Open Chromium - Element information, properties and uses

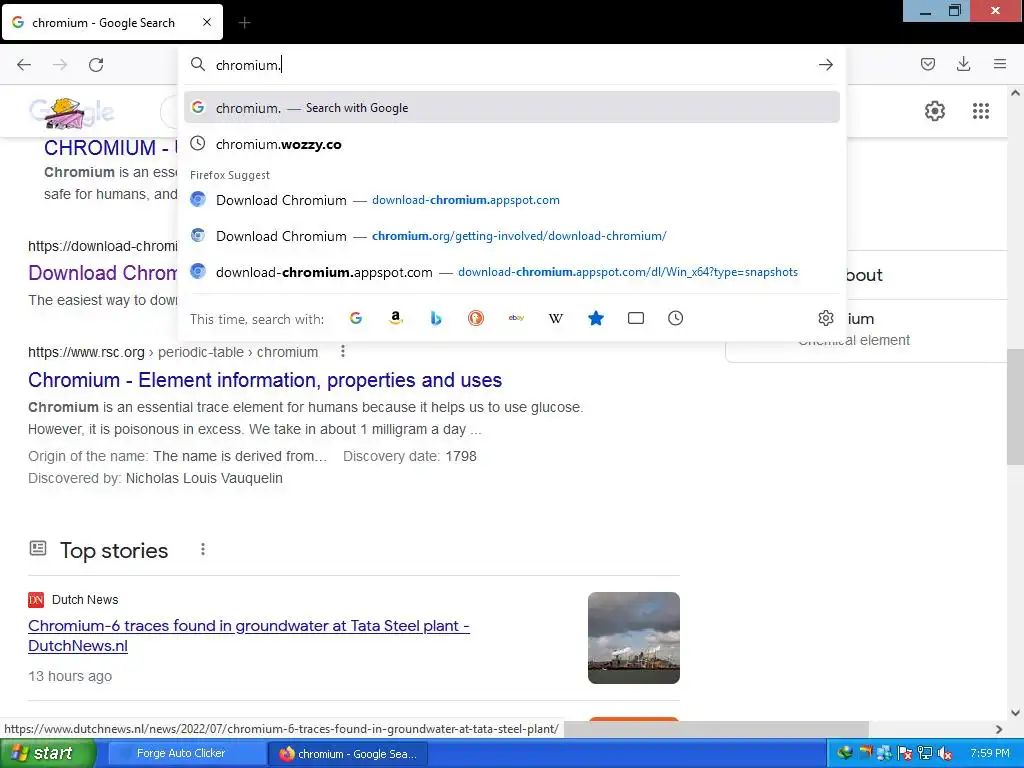pyautogui.click(x=265, y=380)
